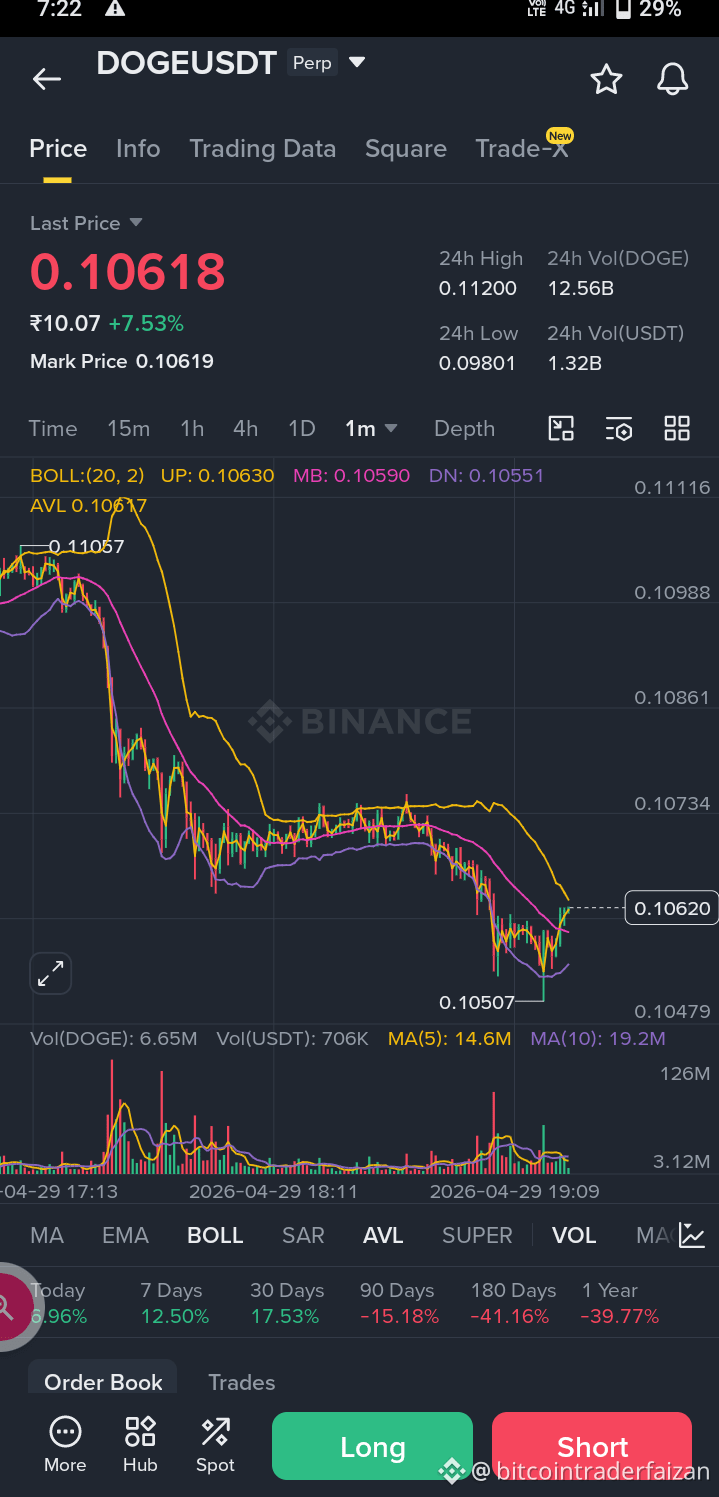Toggle the AVL indicator
This screenshot has height=1497, width=719.
[x=383, y=1235]
